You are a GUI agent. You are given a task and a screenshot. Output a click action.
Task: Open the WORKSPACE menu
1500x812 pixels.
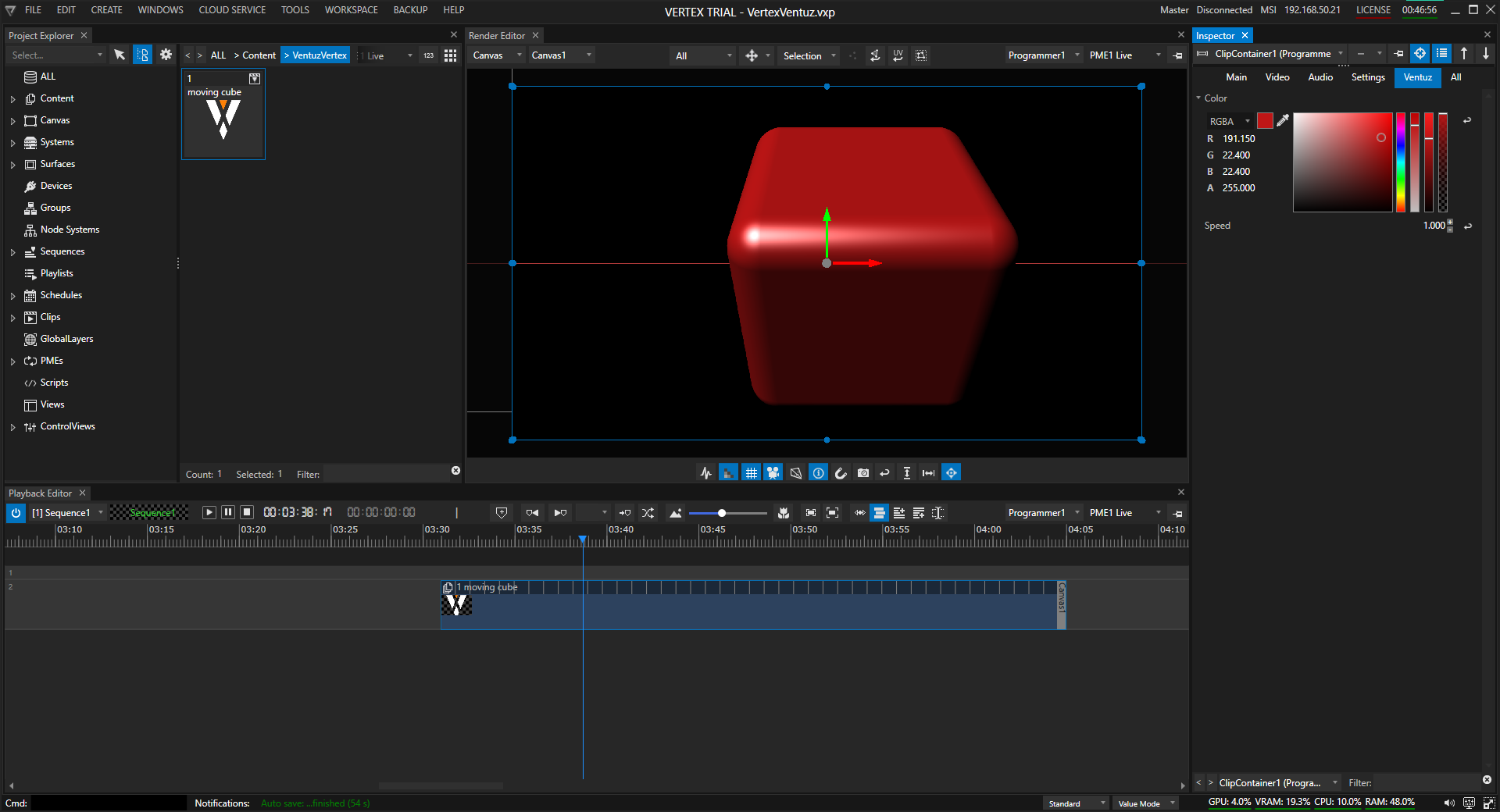pos(351,10)
